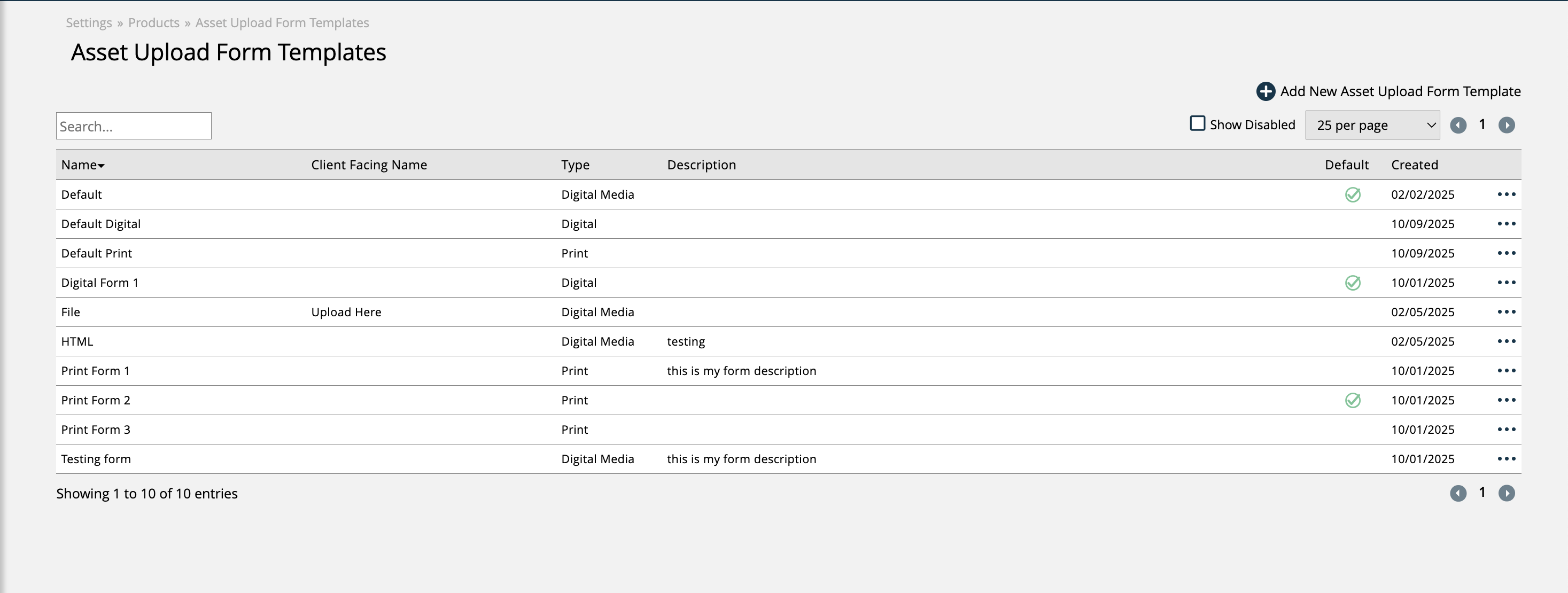Click Add New Asset Upload Form Template

1400,91
